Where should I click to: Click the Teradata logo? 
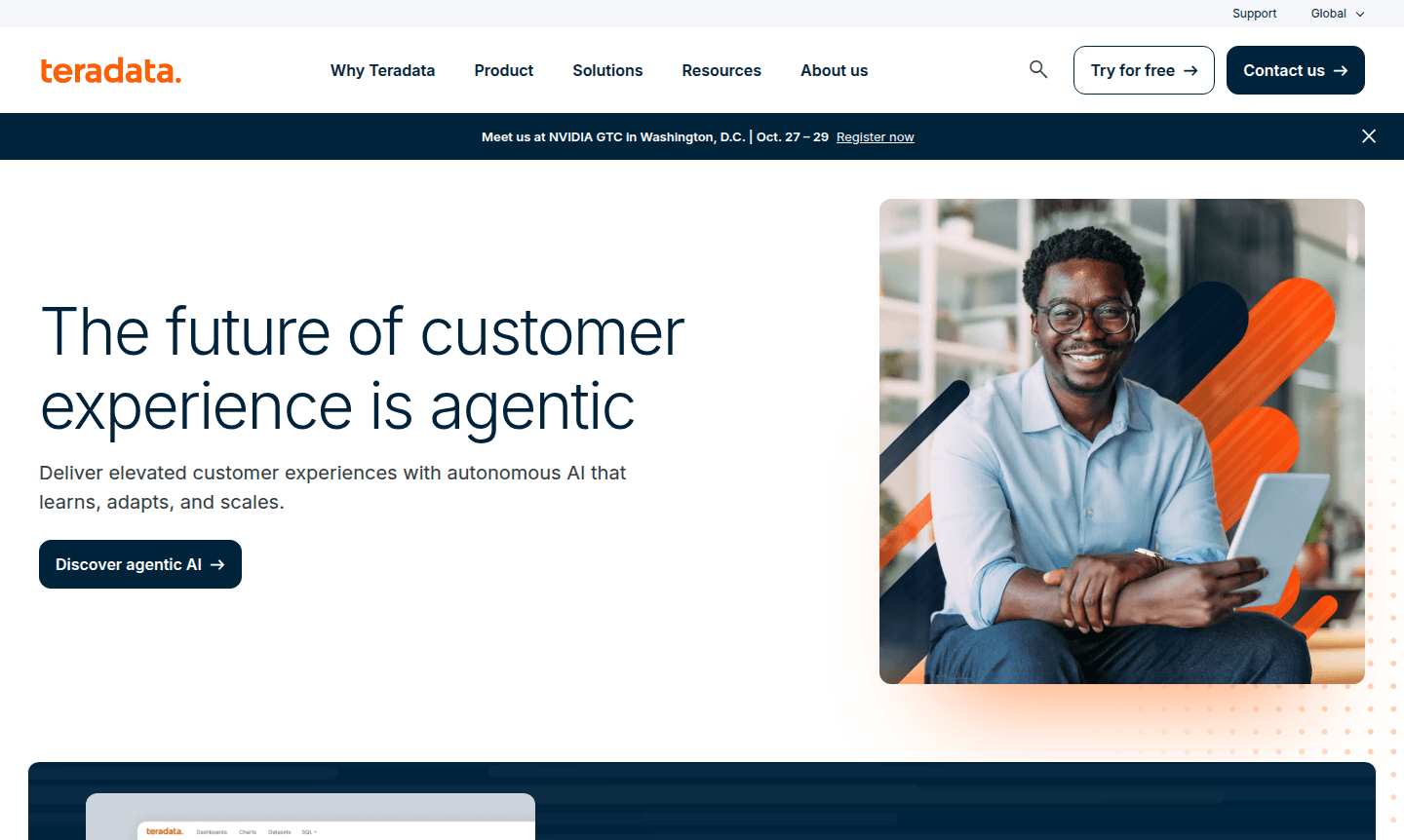(110, 70)
